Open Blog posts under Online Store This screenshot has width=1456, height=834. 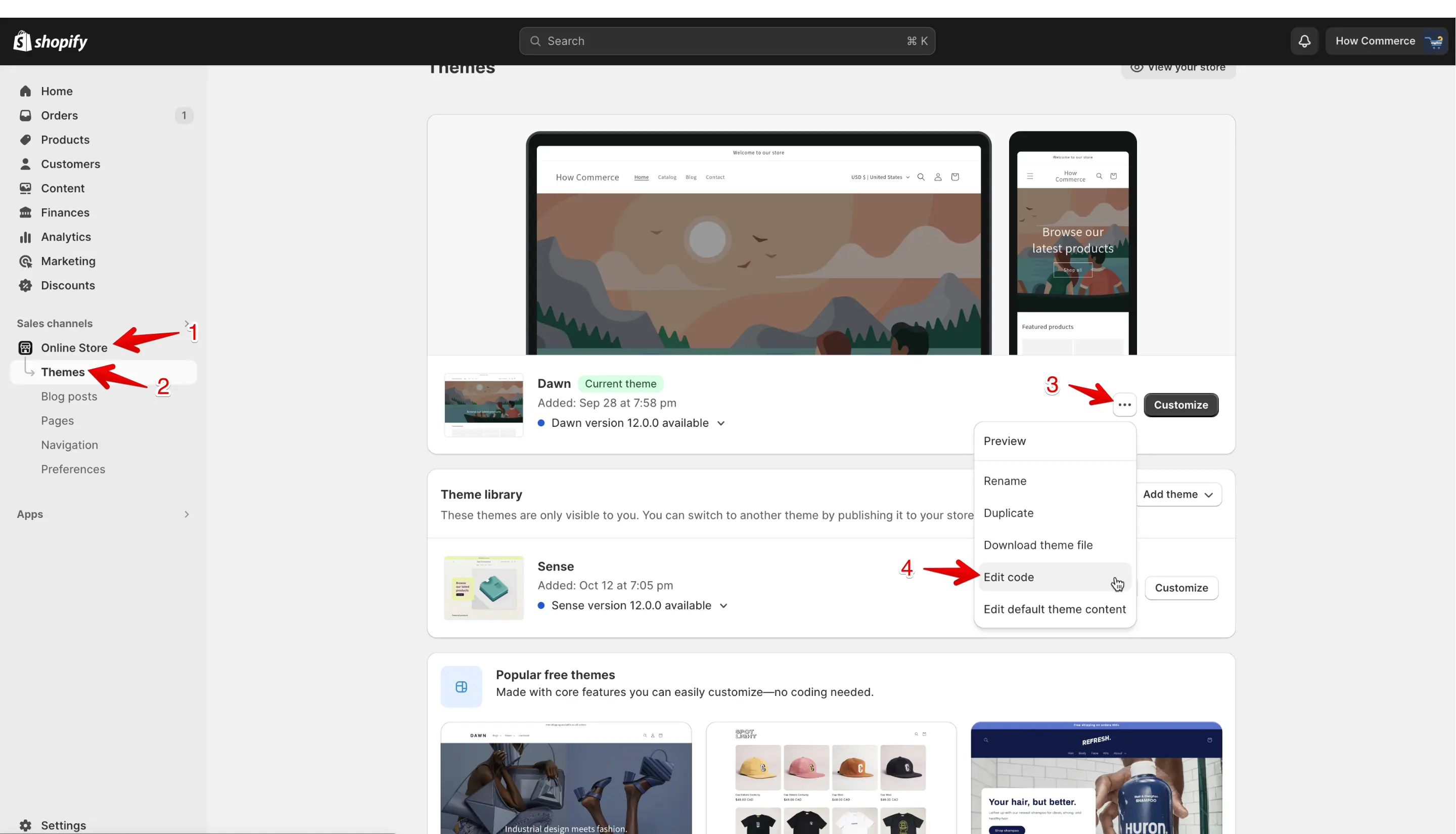click(69, 397)
